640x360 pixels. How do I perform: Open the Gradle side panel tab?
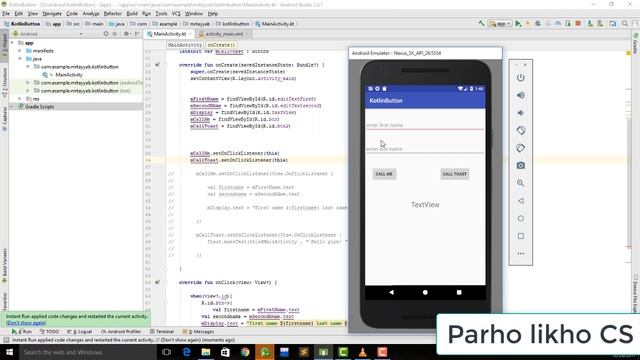(636, 43)
